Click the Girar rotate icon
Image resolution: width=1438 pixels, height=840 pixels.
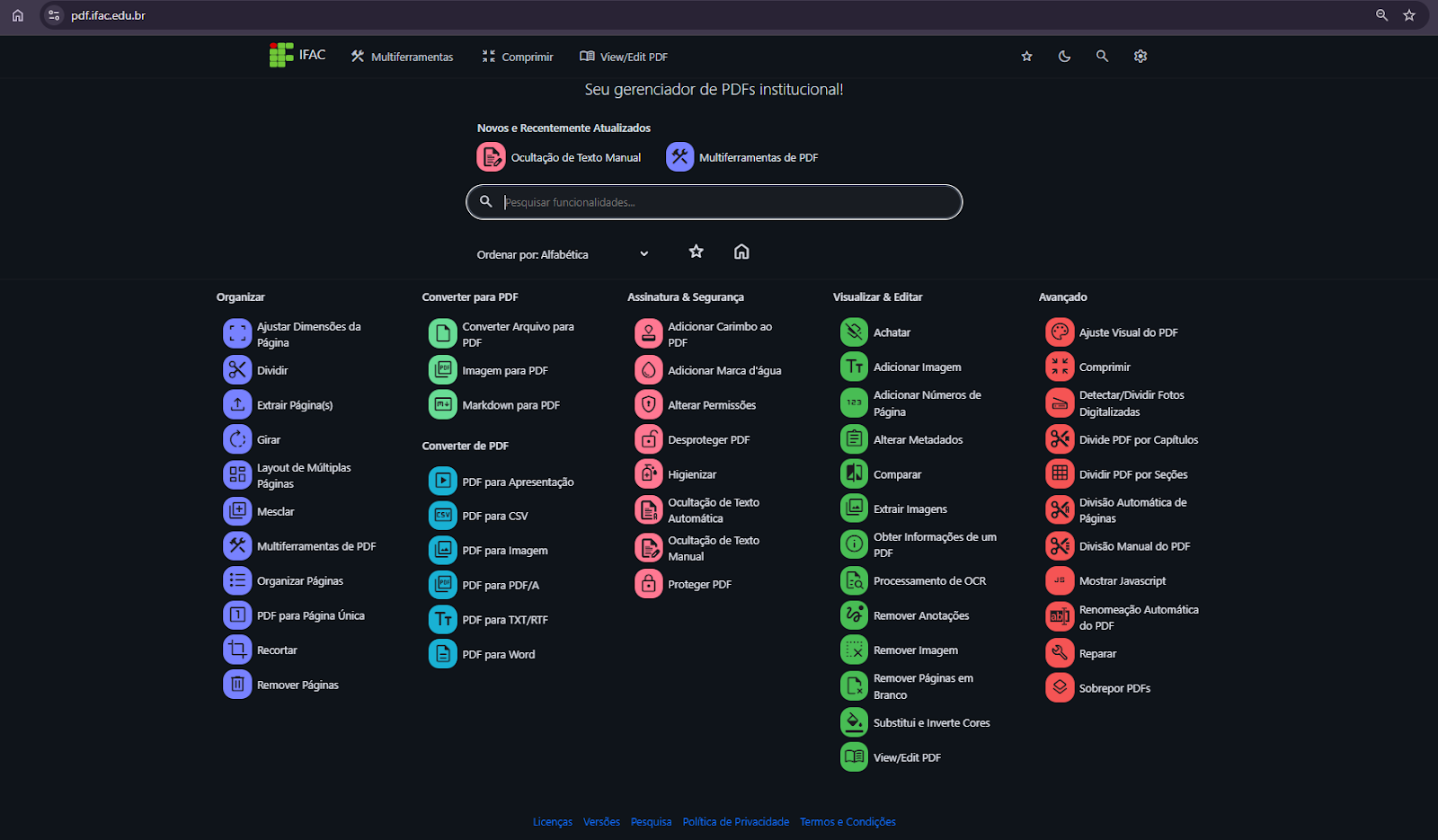[x=237, y=439]
